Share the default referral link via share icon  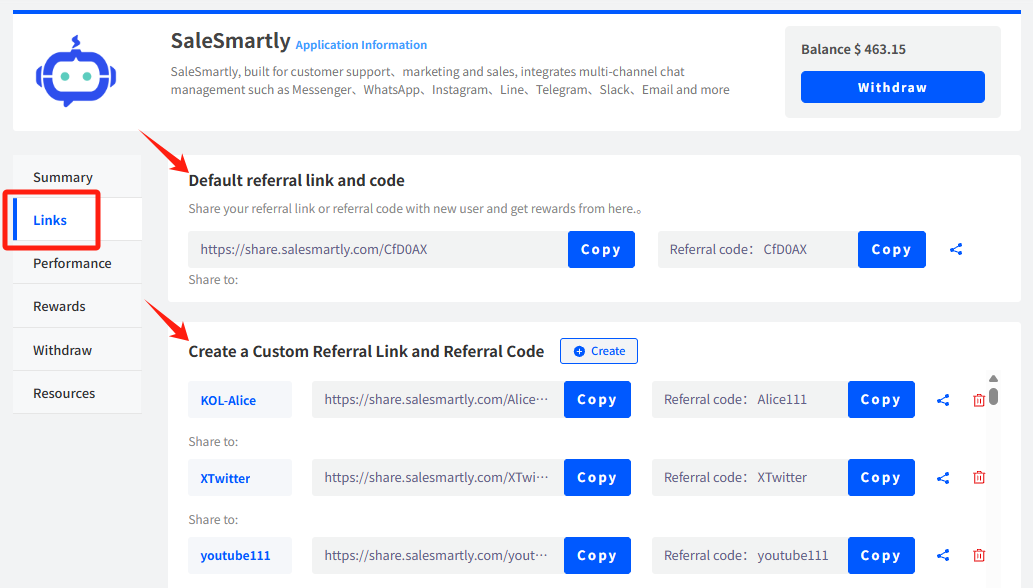click(956, 250)
